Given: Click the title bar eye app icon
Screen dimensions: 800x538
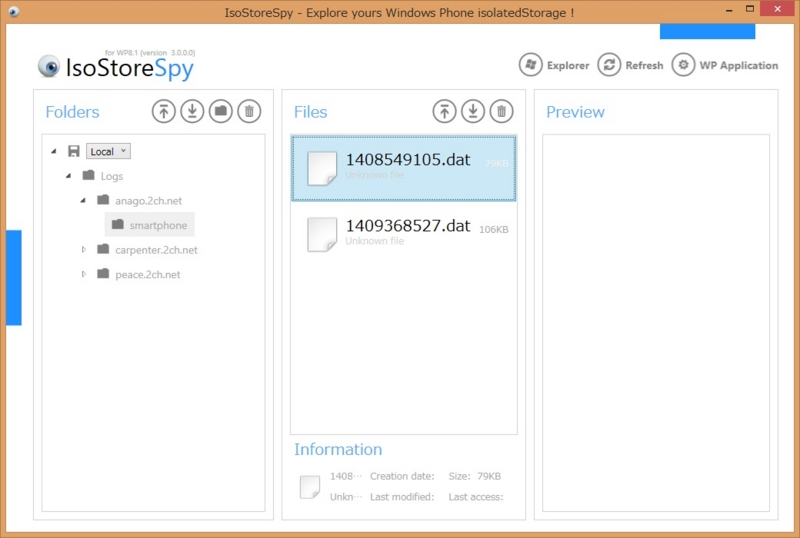Looking at the screenshot, I should [14, 11].
